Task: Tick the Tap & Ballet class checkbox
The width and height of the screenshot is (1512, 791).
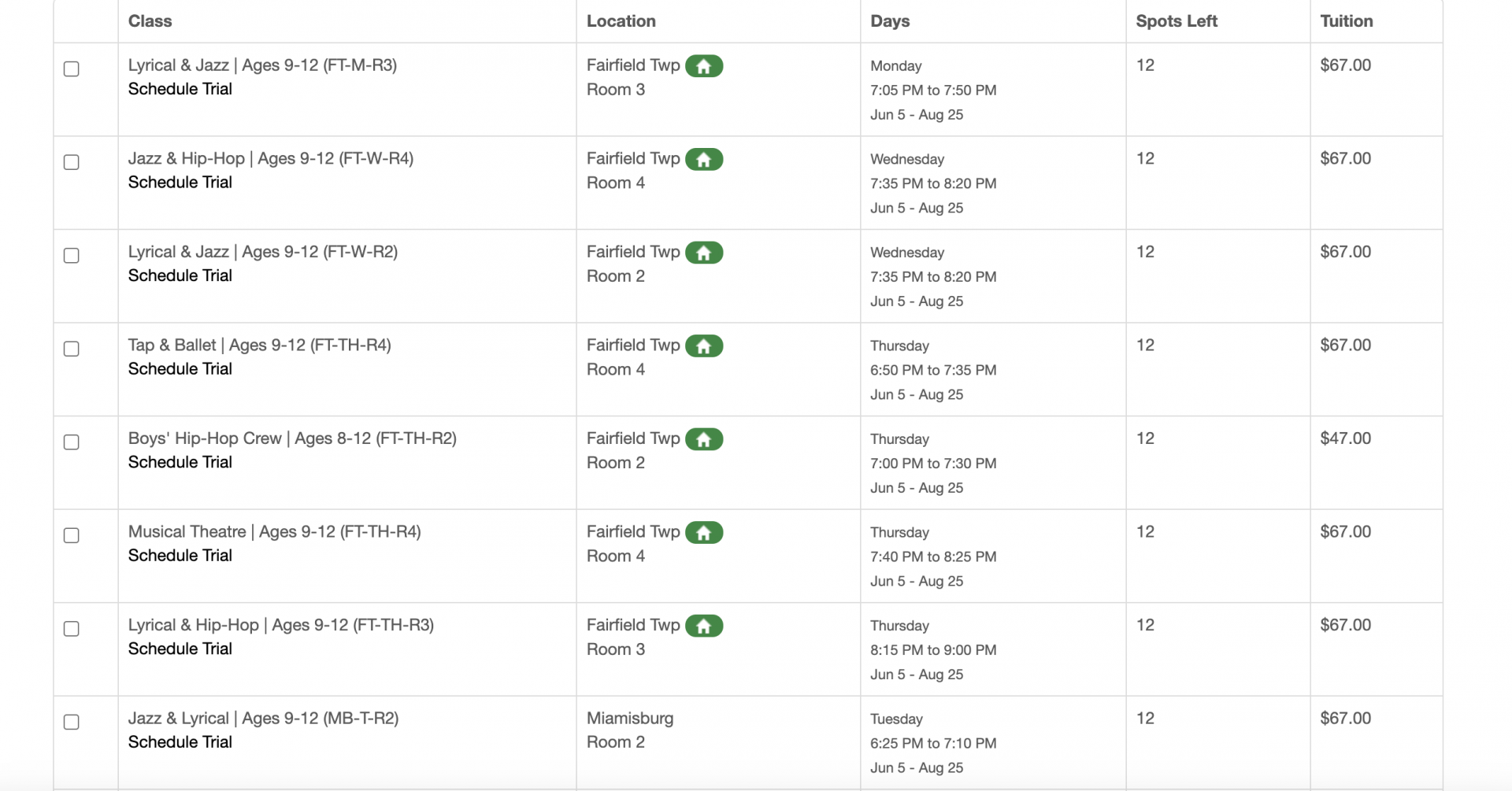Action: tap(72, 349)
